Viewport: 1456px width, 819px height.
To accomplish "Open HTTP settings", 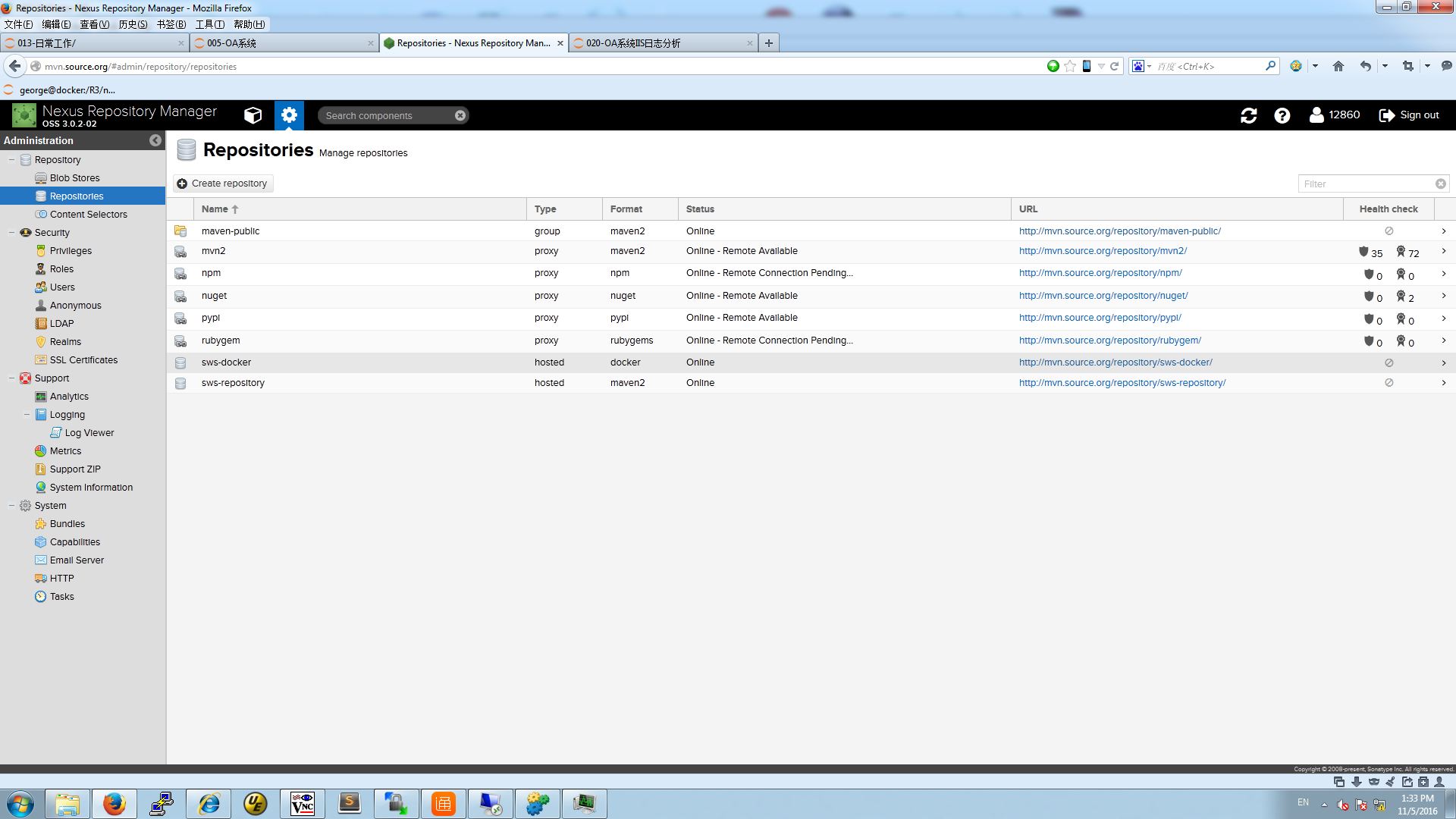I will click(61, 579).
